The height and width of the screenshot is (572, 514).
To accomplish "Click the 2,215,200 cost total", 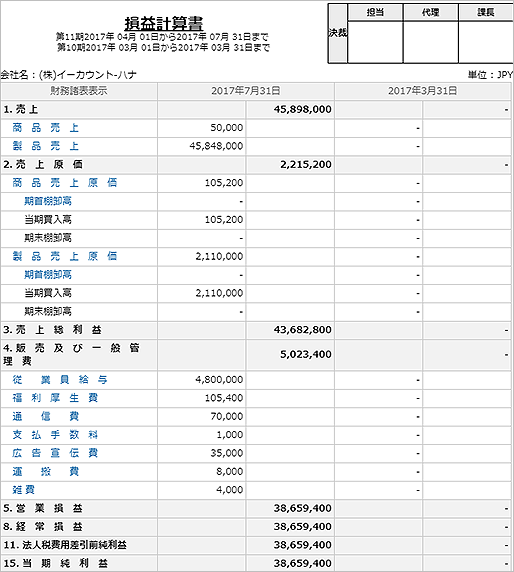I will tap(306, 165).
